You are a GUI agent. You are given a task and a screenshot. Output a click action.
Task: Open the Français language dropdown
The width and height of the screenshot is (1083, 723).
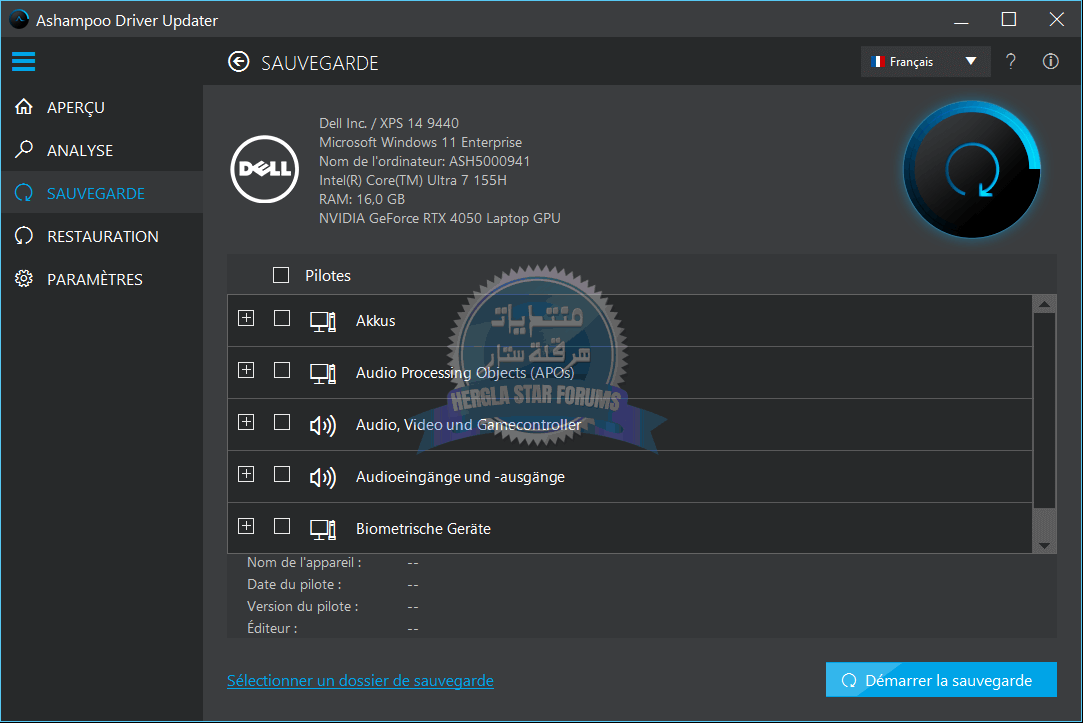tap(925, 62)
